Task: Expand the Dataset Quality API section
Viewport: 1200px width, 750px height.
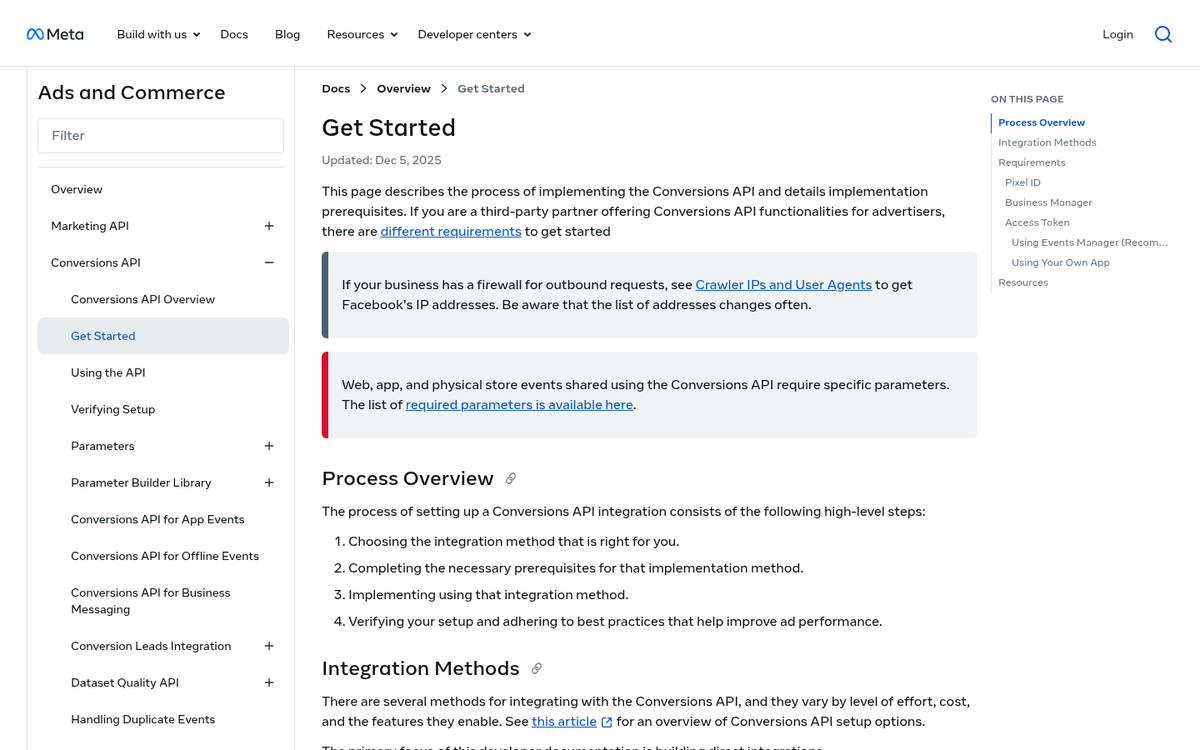Action: click(268, 682)
